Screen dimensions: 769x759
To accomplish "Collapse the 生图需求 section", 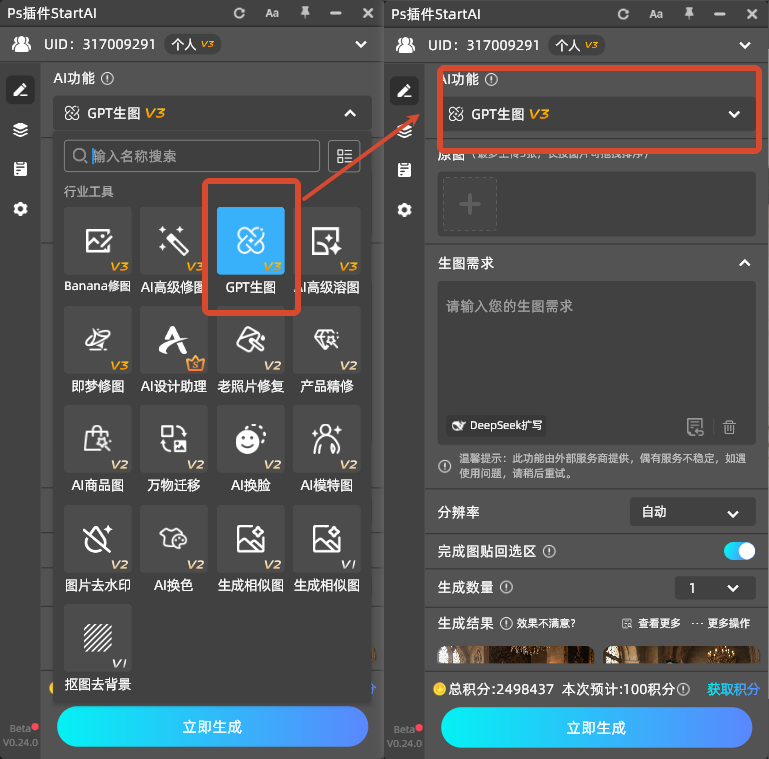I will click(x=744, y=263).
